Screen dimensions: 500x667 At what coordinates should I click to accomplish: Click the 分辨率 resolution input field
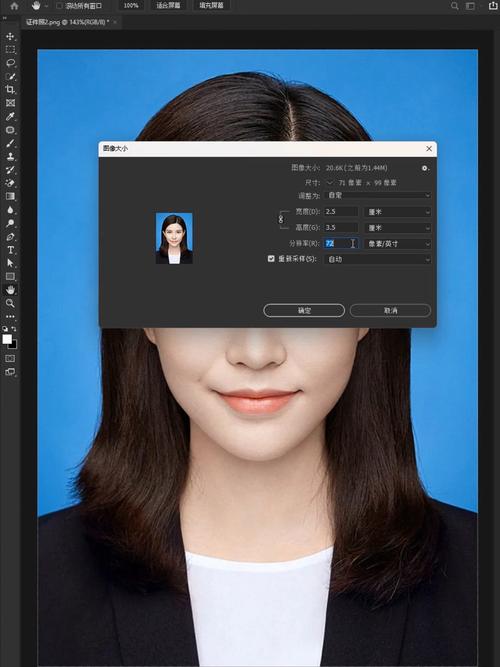pos(341,244)
